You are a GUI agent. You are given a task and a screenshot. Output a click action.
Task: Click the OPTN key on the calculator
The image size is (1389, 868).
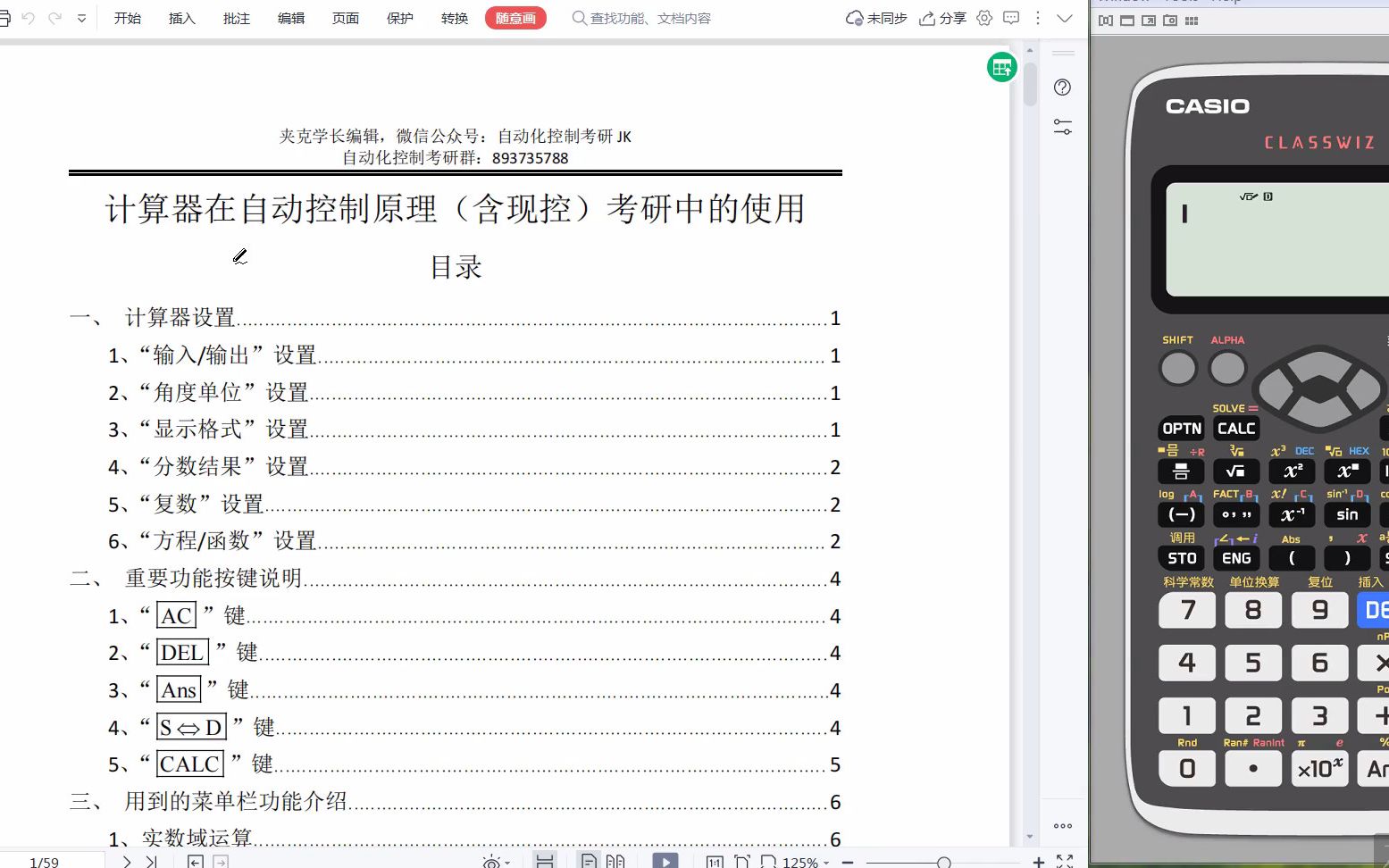click(1182, 429)
